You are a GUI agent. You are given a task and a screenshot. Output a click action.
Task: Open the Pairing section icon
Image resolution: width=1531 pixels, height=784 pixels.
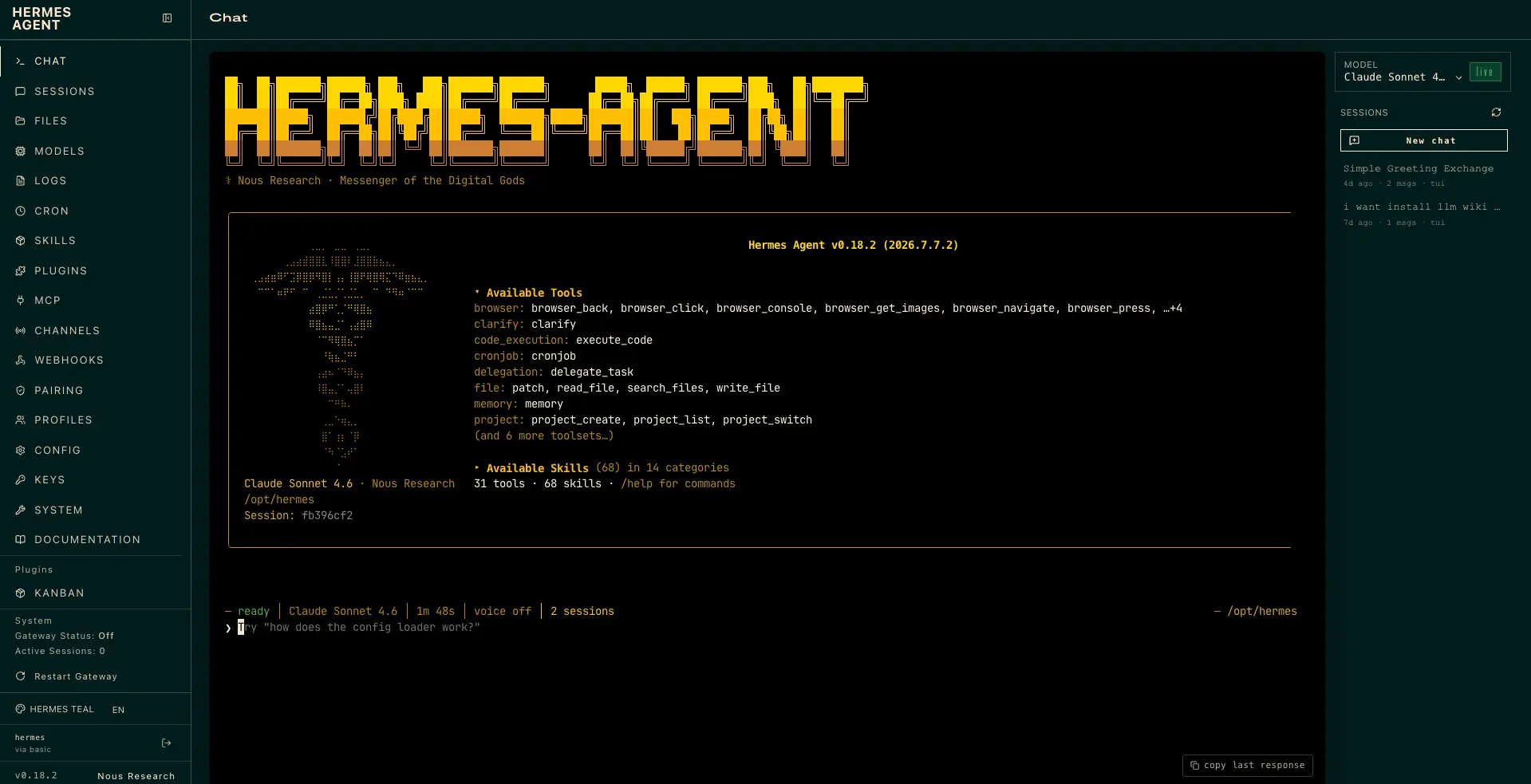(x=21, y=390)
